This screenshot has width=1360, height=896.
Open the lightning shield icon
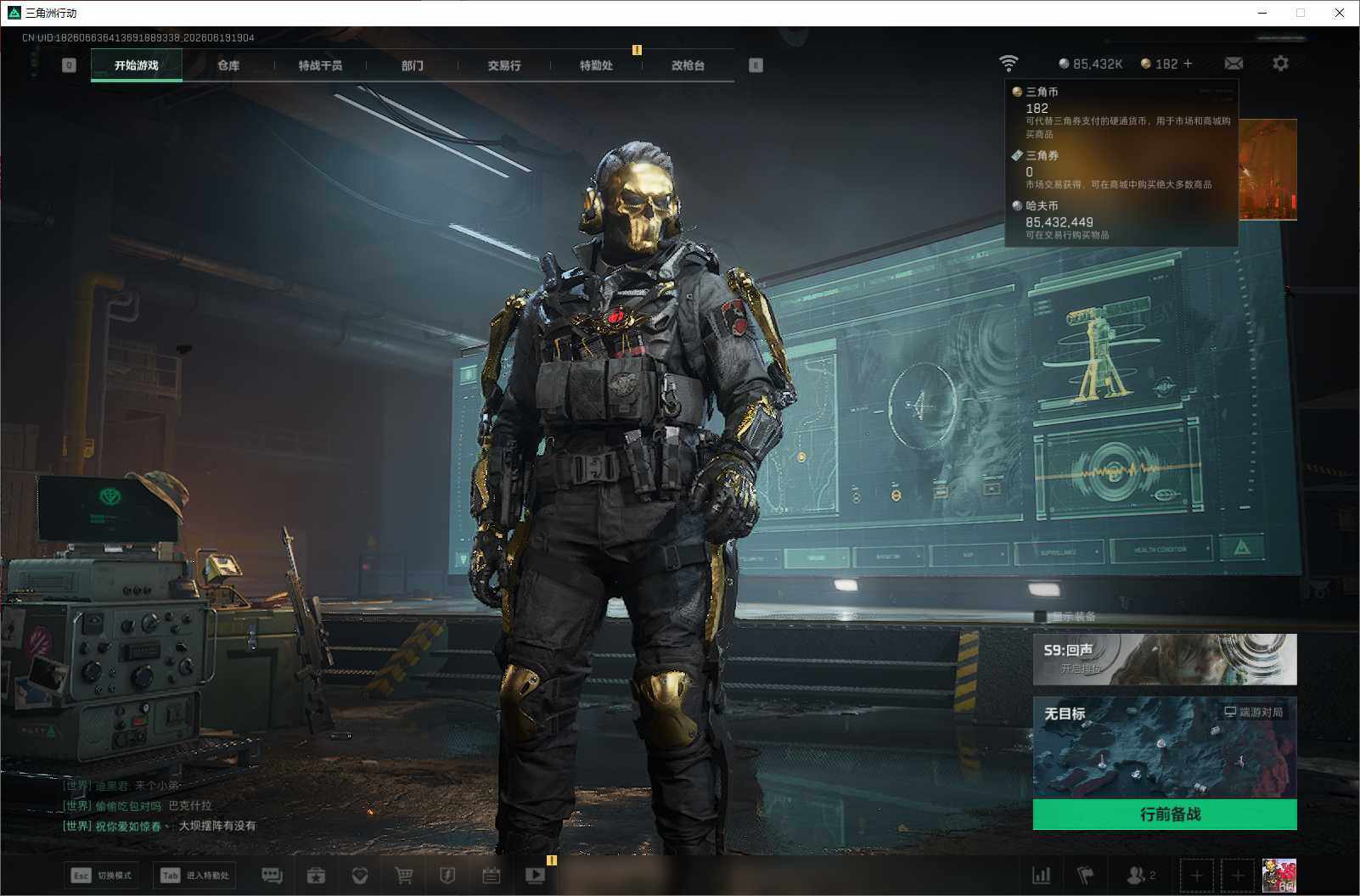(x=447, y=875)
